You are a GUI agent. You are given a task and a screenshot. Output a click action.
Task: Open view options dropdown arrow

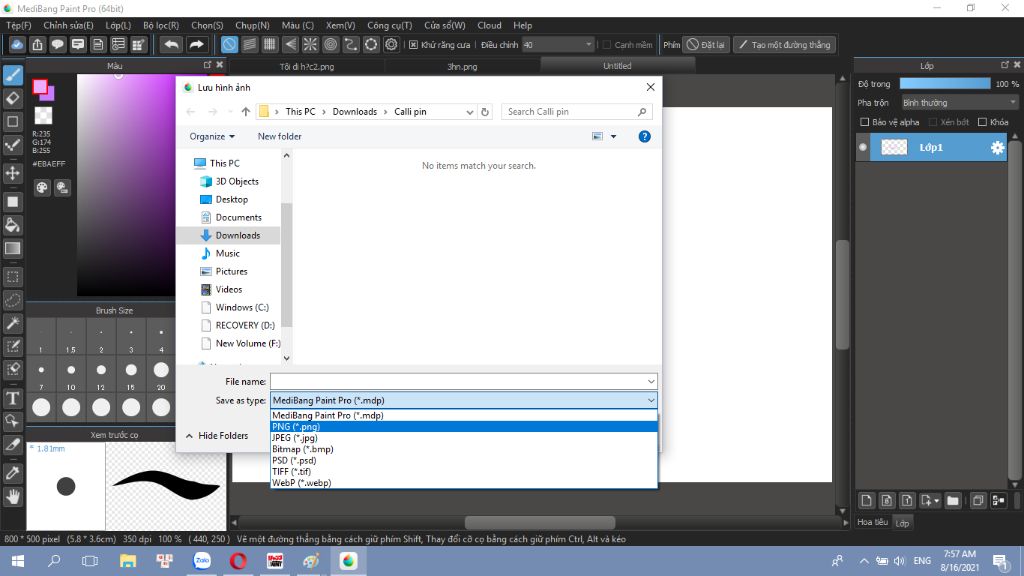click(613, 136)
